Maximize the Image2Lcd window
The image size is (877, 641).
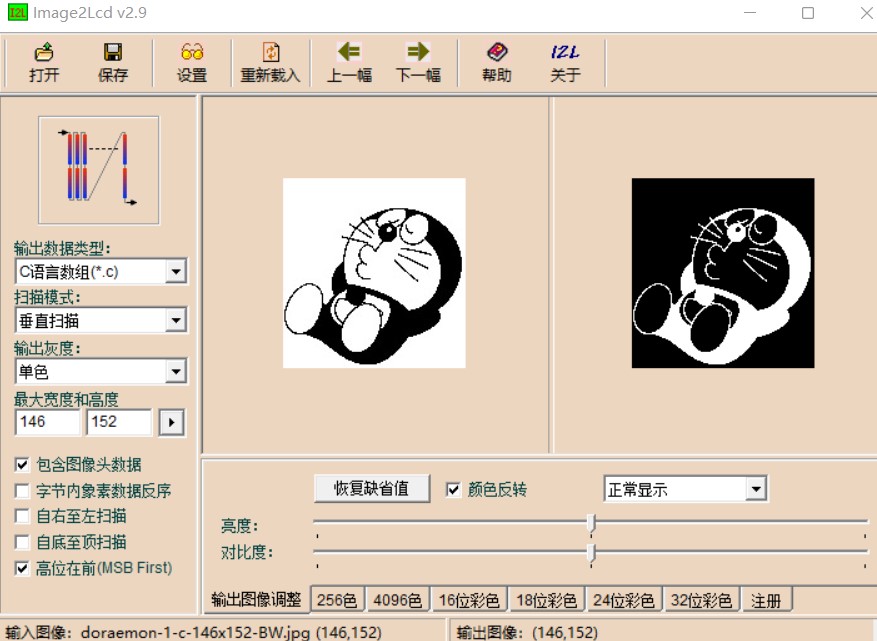(x=808, y=13)
